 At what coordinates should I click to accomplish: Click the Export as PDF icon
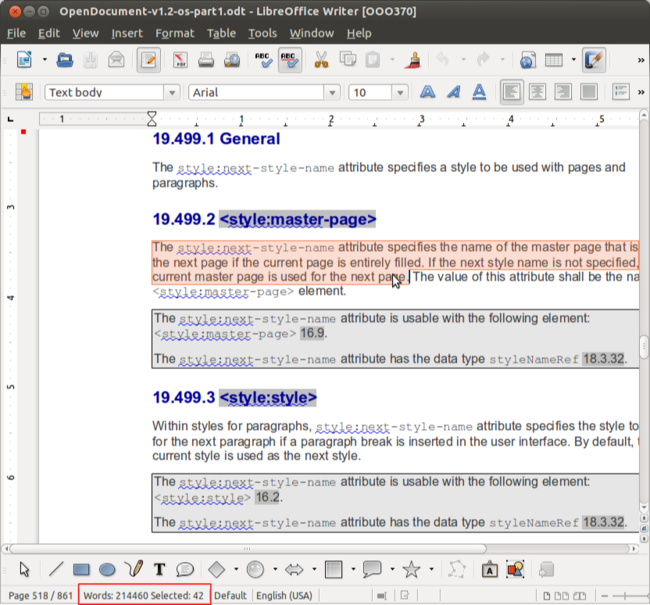tap(182, 60)
